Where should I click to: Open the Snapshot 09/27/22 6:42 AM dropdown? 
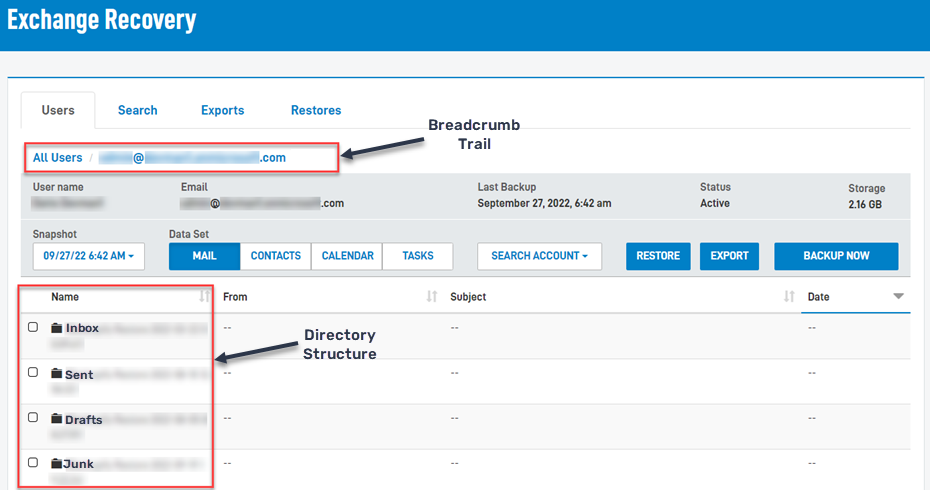[x=88, y=256]
